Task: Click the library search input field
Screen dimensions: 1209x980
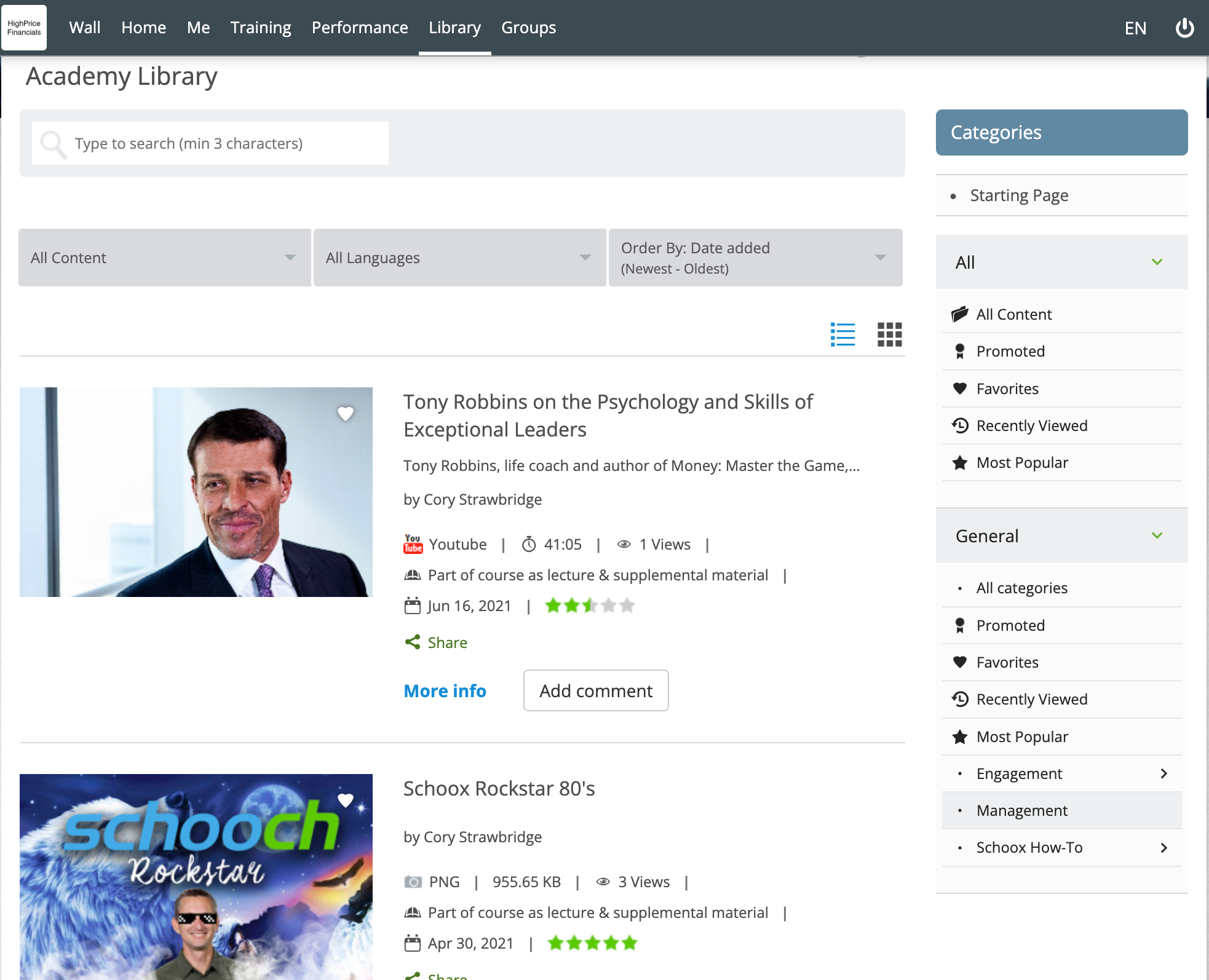Action: (210, 143)
